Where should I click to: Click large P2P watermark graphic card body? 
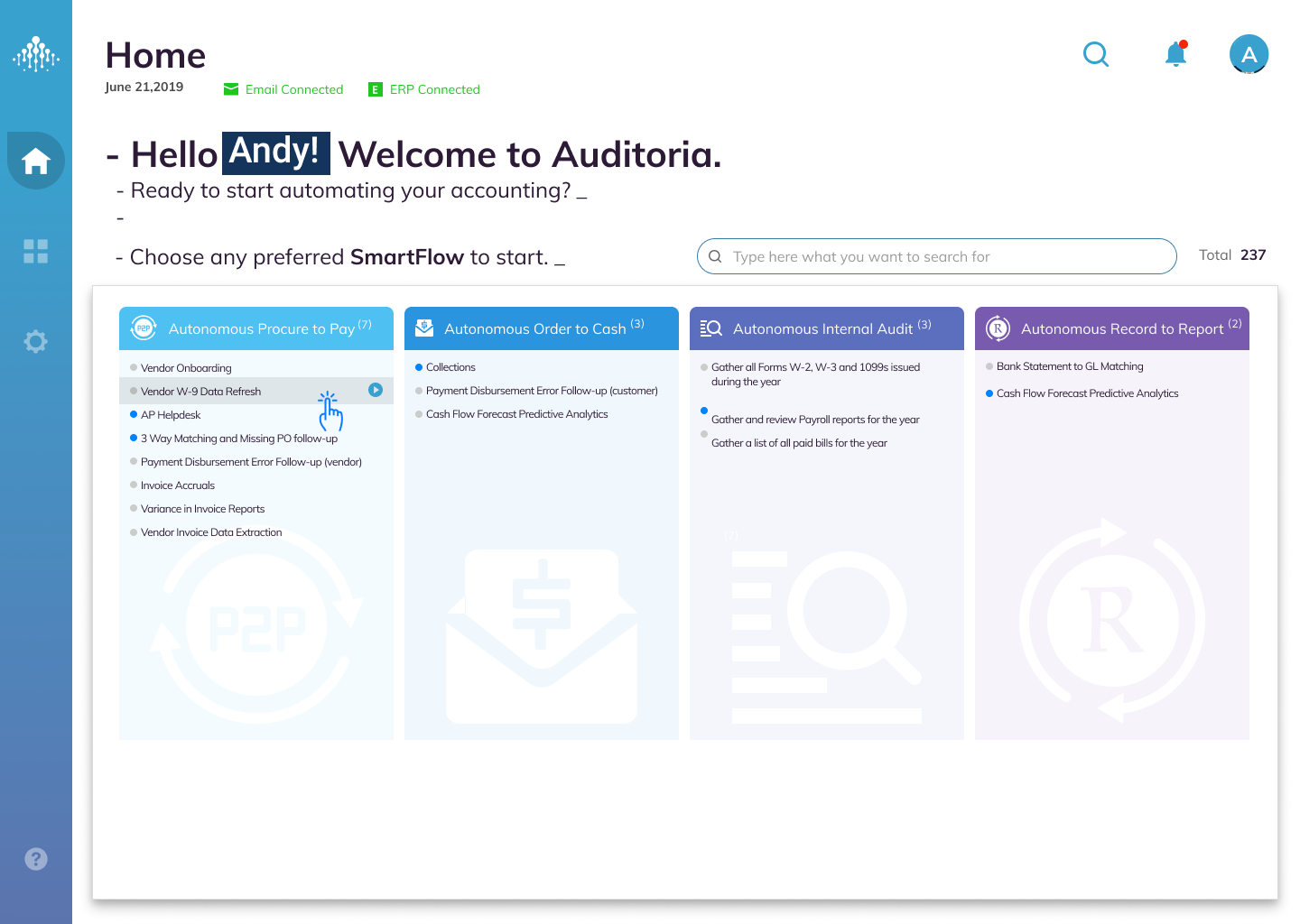pyautogui.click(x=256, y=624)
